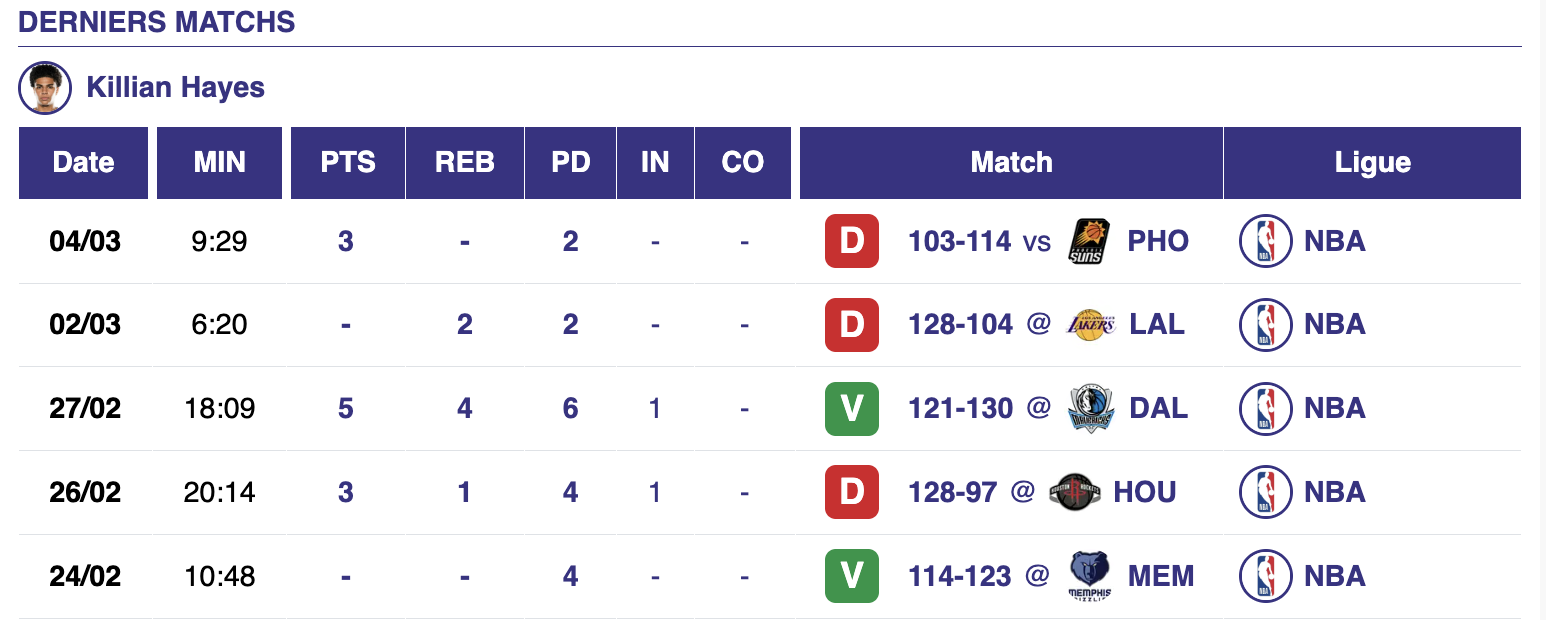This screenshot has height=620, width=1546.
Task: Click the red D badge for the 02/03 match
Action: pyautogui.click(x=851, y=325)
